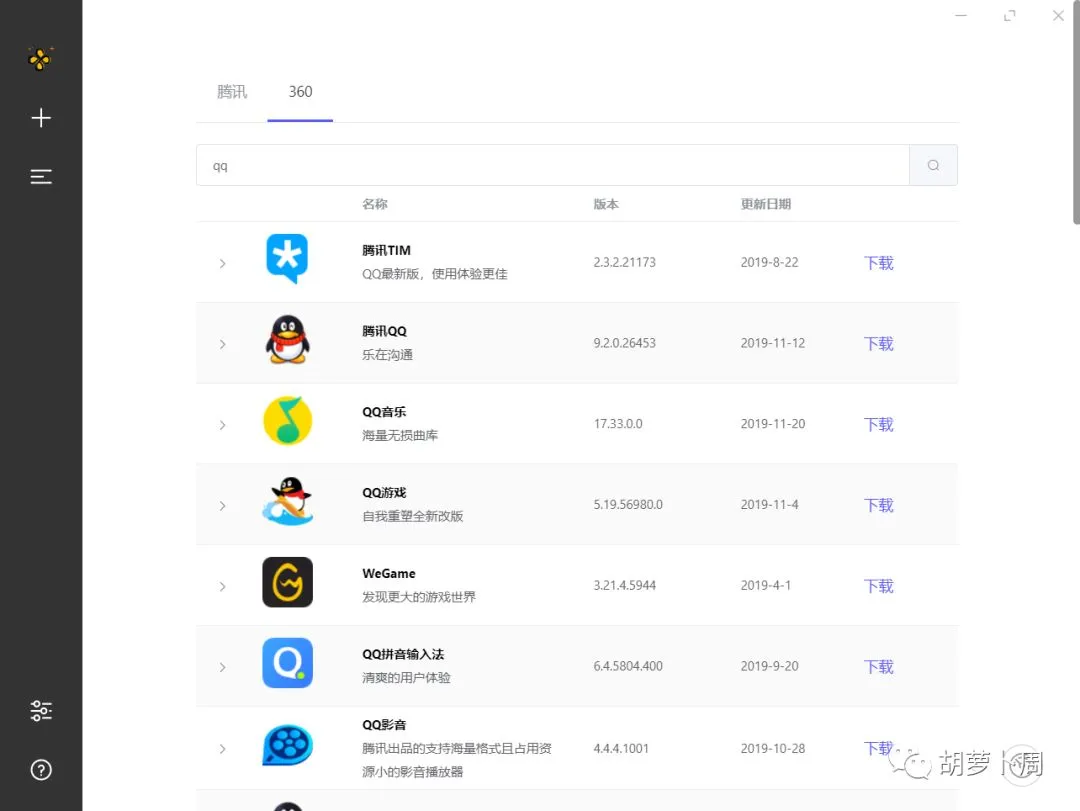
Task: Click the 名称 column header
Action: pos(375,204)
